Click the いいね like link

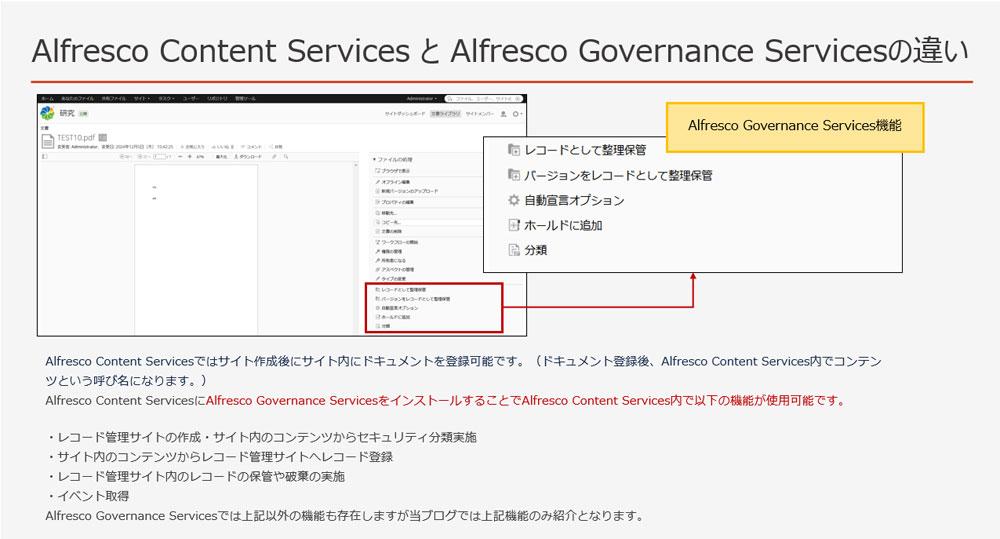pos(221,147)
